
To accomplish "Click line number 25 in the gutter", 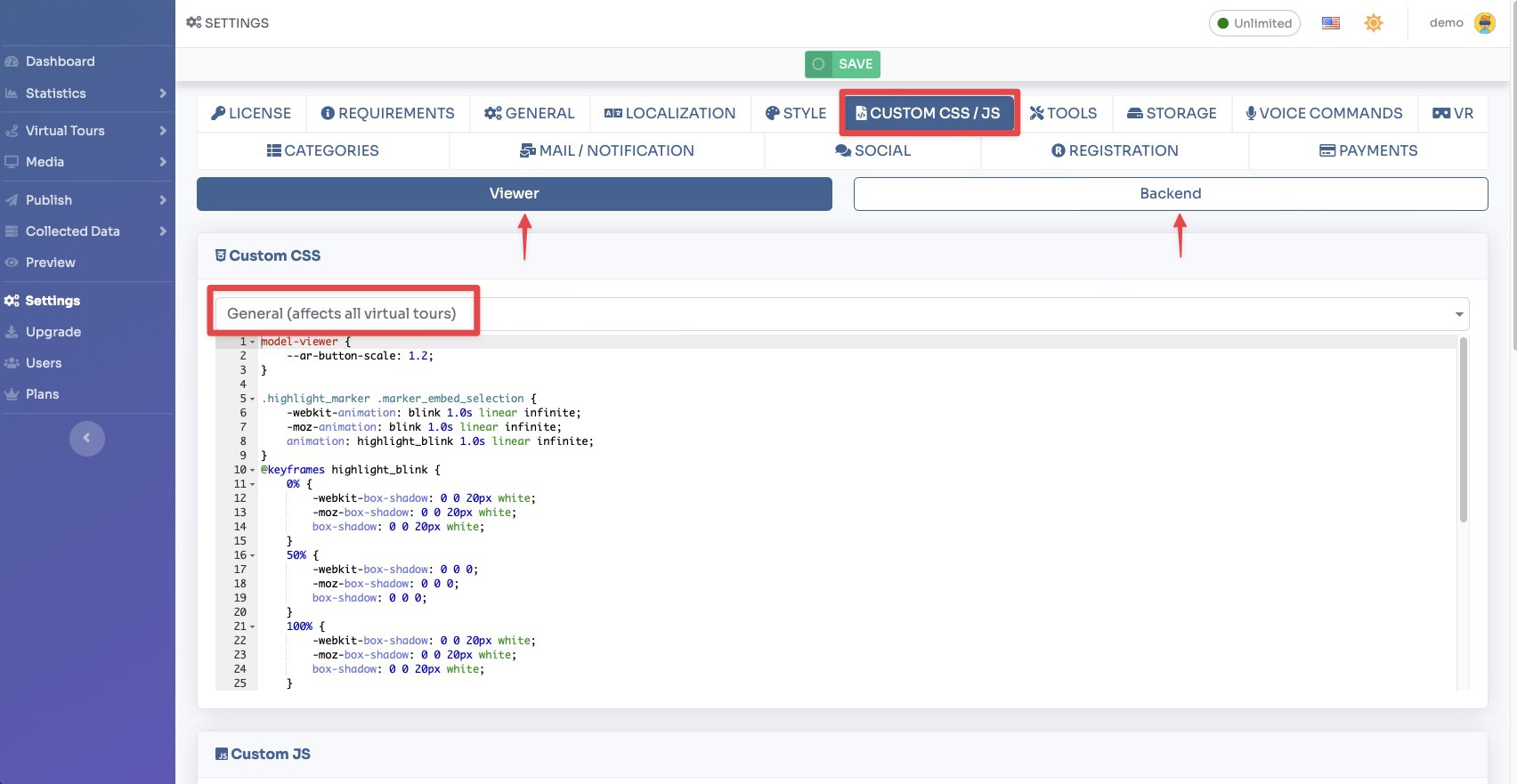I will pyautogui.click(x=240, y=683).
